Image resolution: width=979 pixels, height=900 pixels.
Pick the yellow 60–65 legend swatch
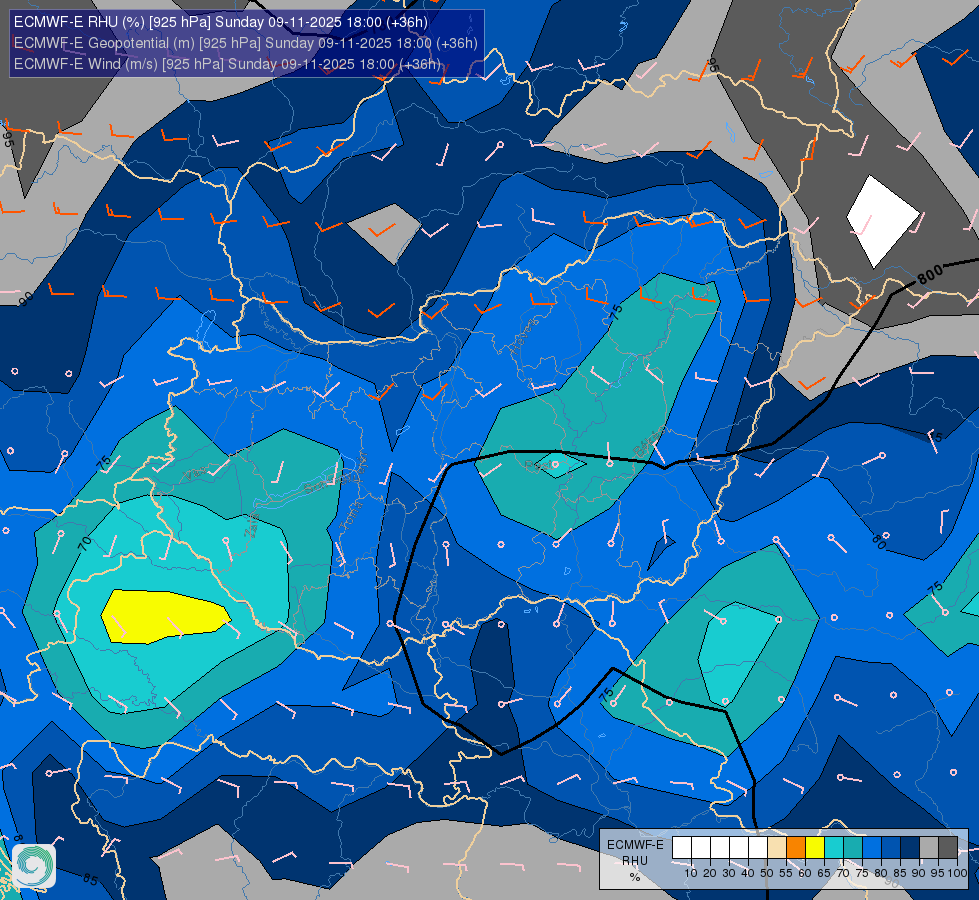tap(815, 848)
